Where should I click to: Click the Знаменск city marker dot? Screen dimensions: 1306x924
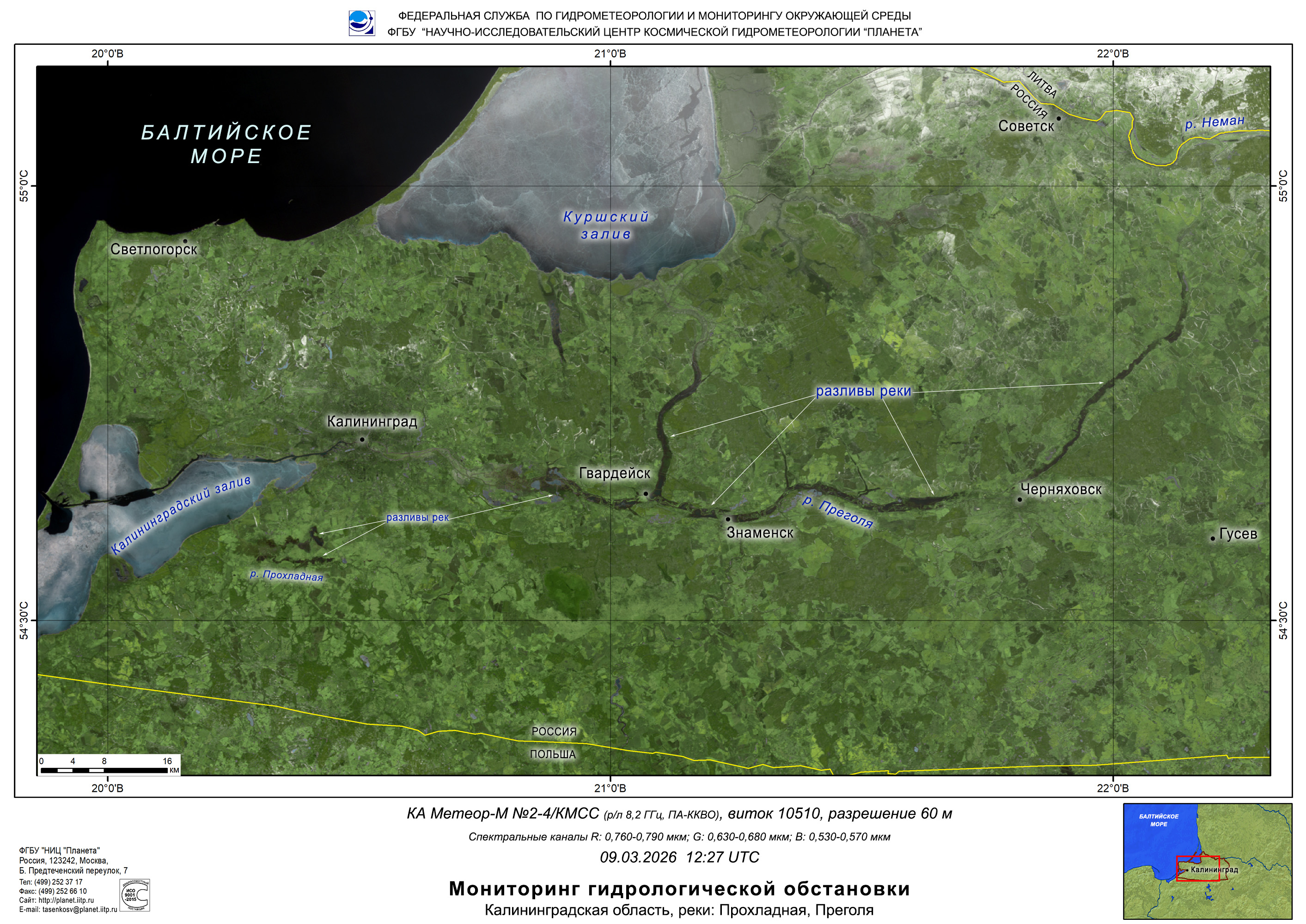tap(728, 519)
